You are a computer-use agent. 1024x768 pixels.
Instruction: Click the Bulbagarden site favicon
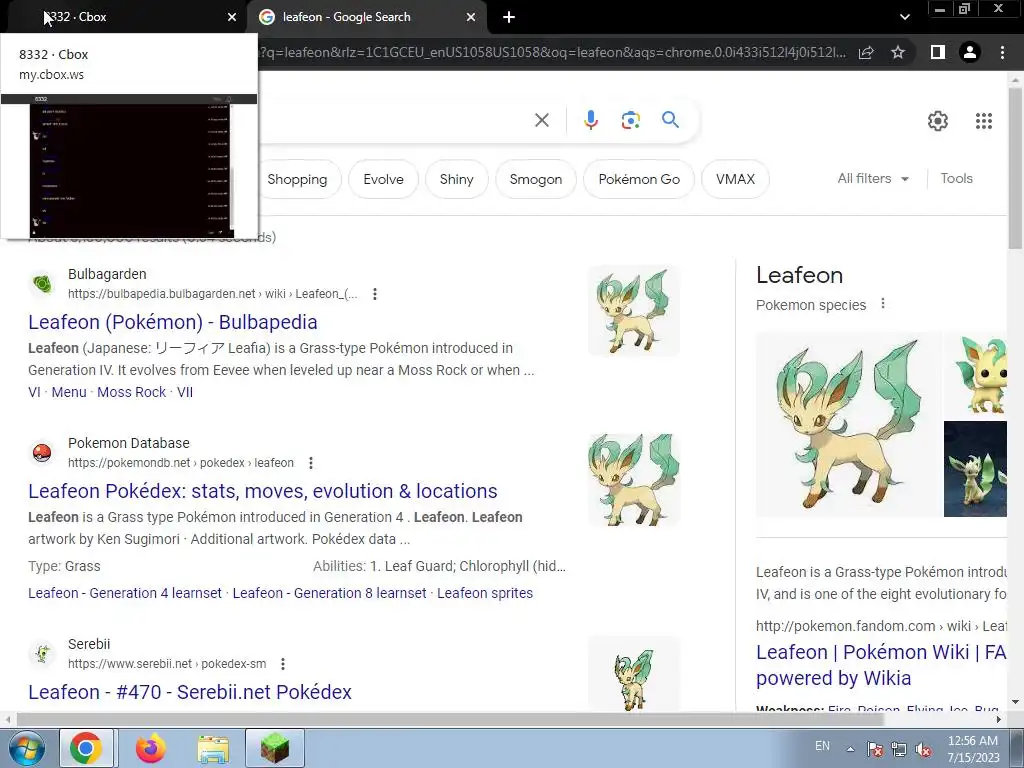(x=42, y=284)
